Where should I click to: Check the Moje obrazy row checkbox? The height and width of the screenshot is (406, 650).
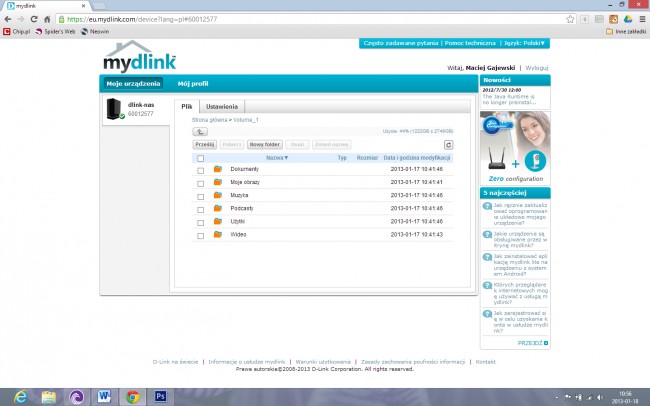click(x=201, y=183)
